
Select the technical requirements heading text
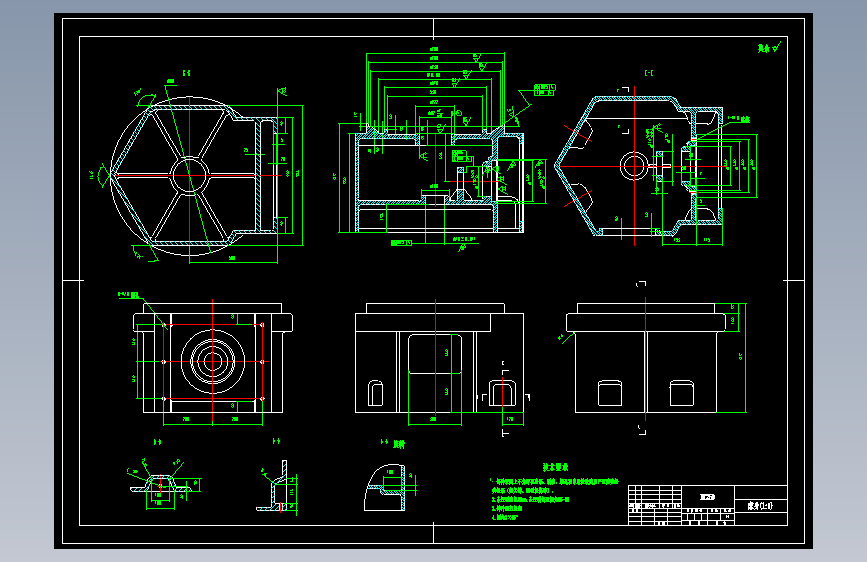coord(555,467)
